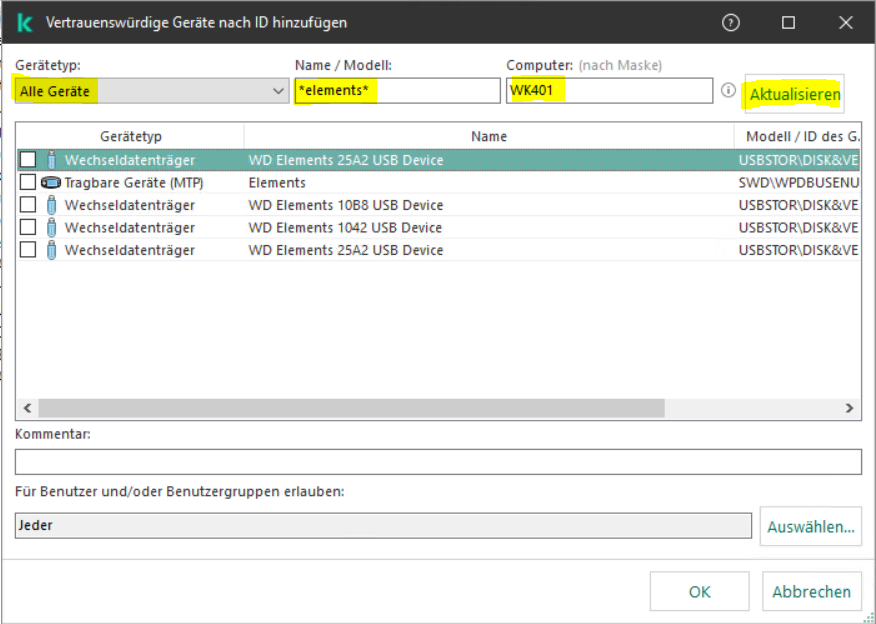The height and width of the screenshot is (624, 876).
Task: Confirm with the OK button
Action: click(700, 592)
